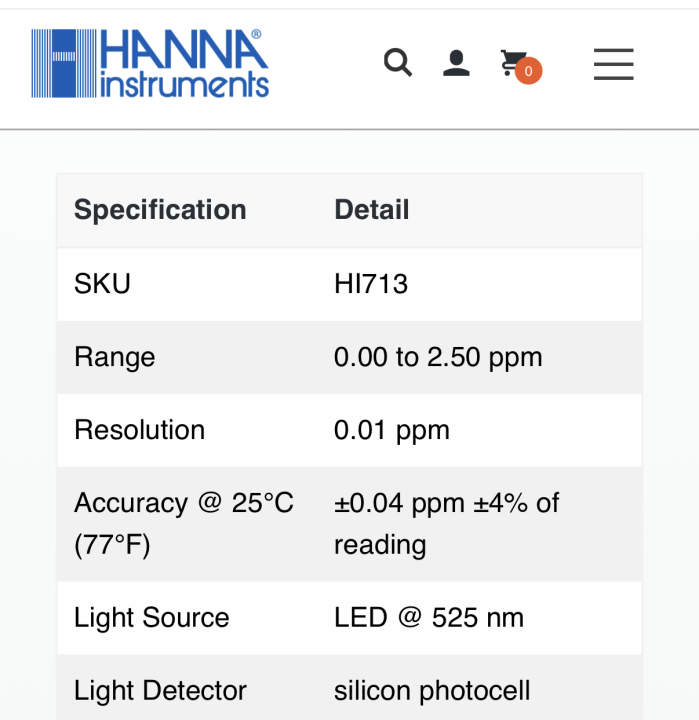
Task: Click the Specification column header
Action: [160, 210]
